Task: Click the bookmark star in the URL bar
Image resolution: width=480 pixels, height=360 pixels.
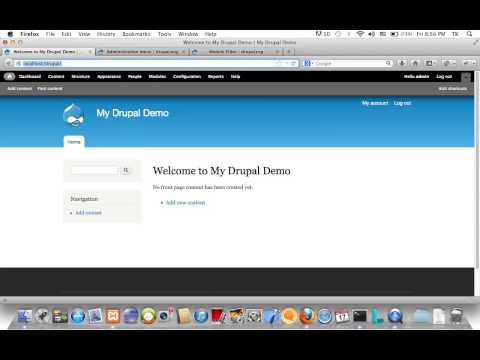Action: point(279,63)
